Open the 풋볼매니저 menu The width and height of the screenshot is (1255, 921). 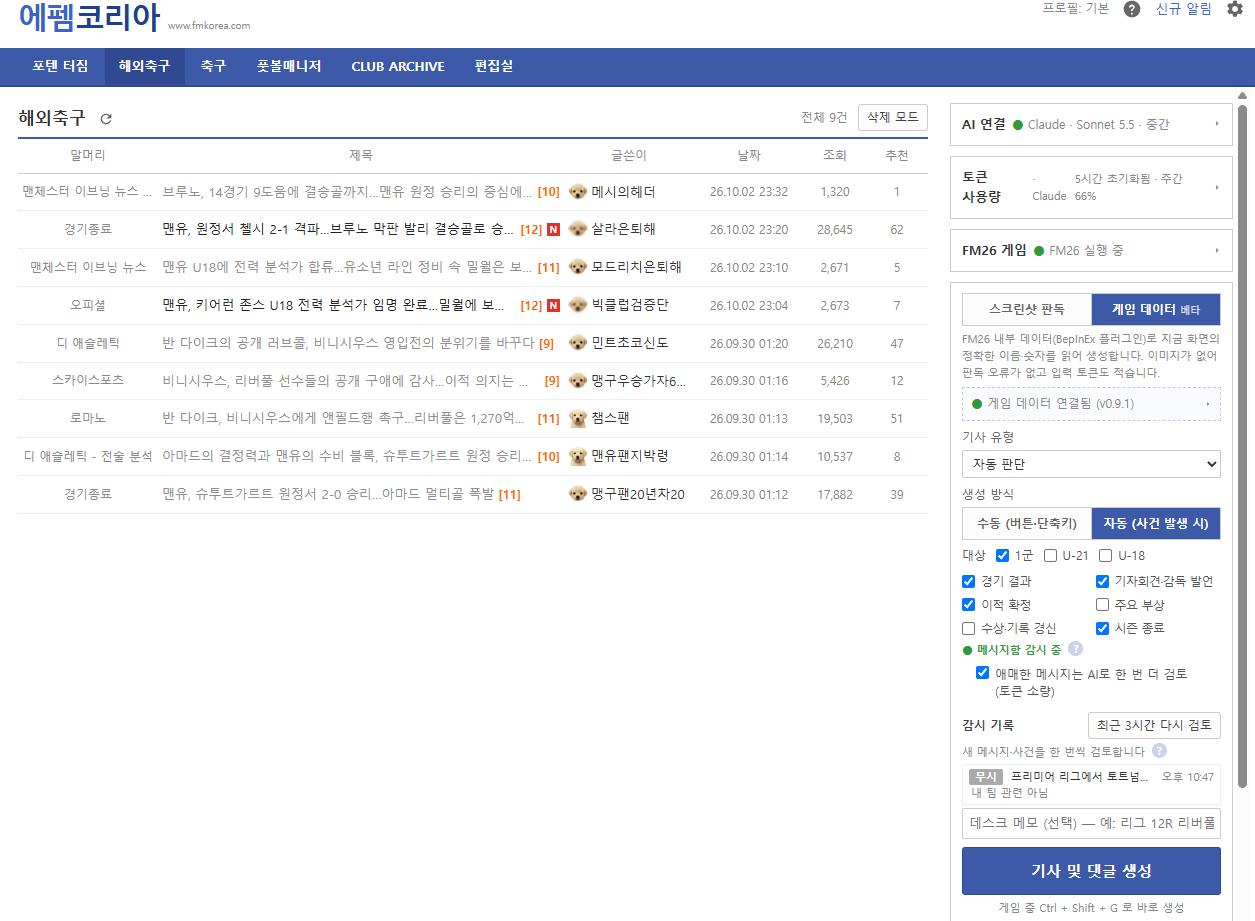[x=289, y=67]
